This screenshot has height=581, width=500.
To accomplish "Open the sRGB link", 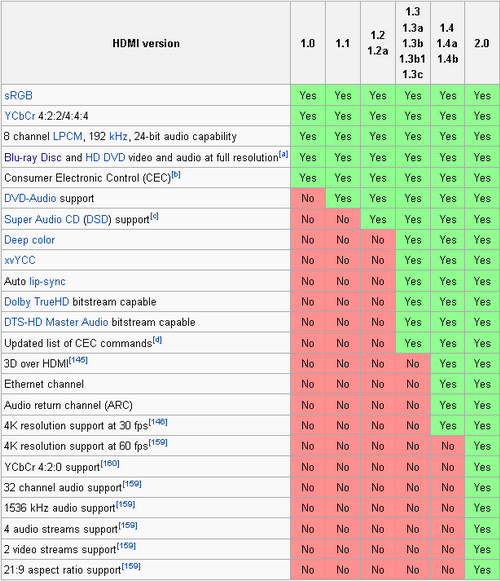I will coord(18,96).
